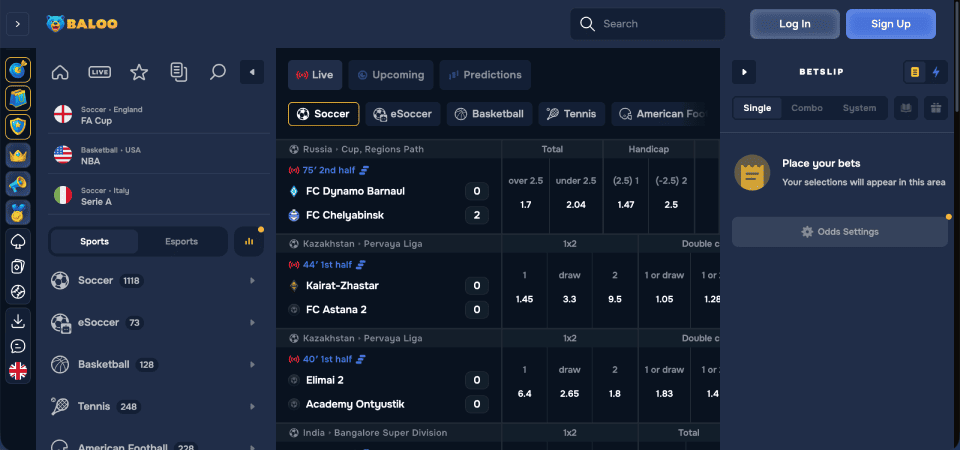Open the megaphone promotions sidebar icon

(x=18, y=184)
